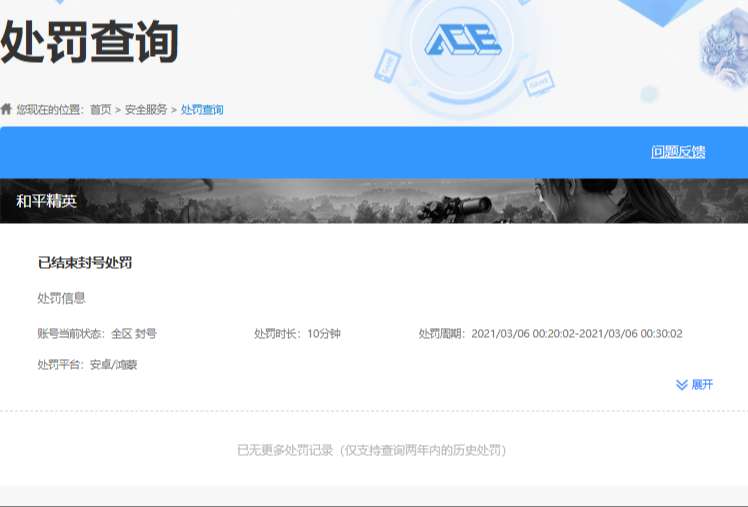Select the 已结束封号处罚 heading
The image size is (748, 507).
pyautogui.click(x=85, y=263)
